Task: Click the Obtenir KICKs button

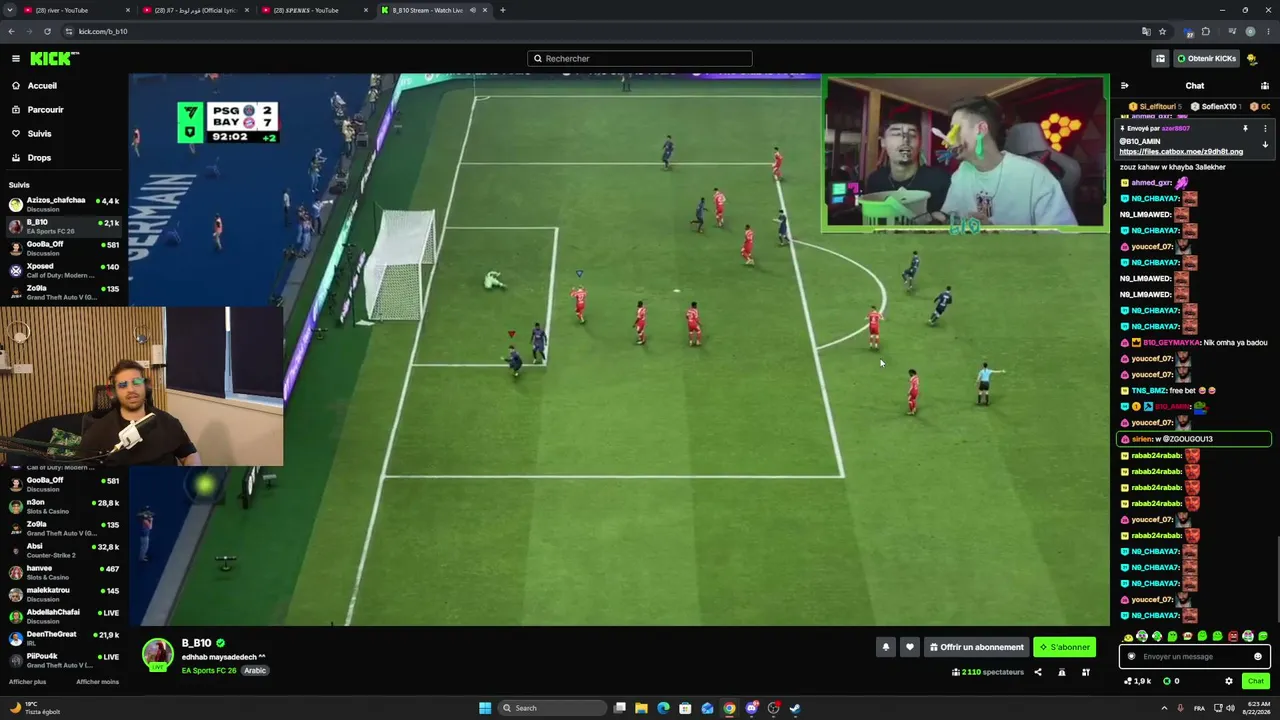Action: 1206,59
